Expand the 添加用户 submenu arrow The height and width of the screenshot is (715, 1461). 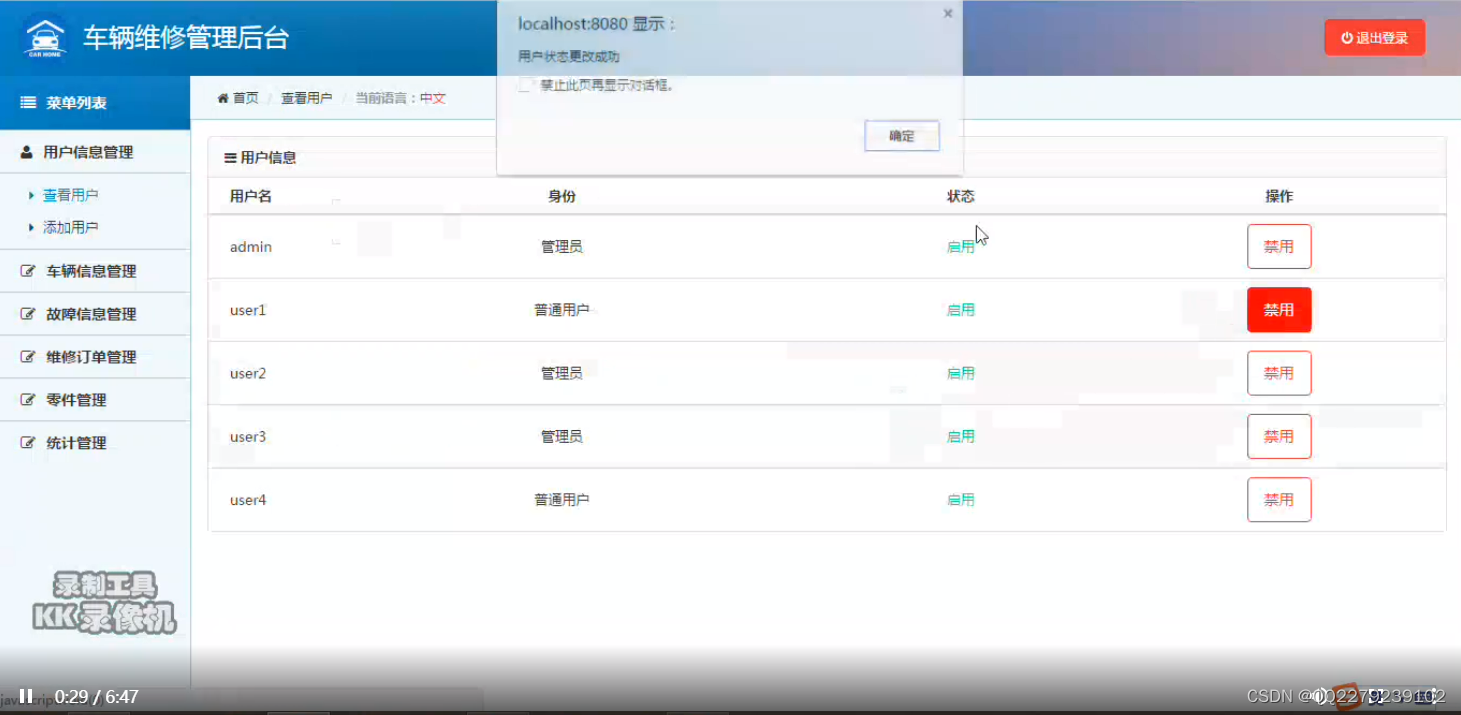[x=31, y=227]
